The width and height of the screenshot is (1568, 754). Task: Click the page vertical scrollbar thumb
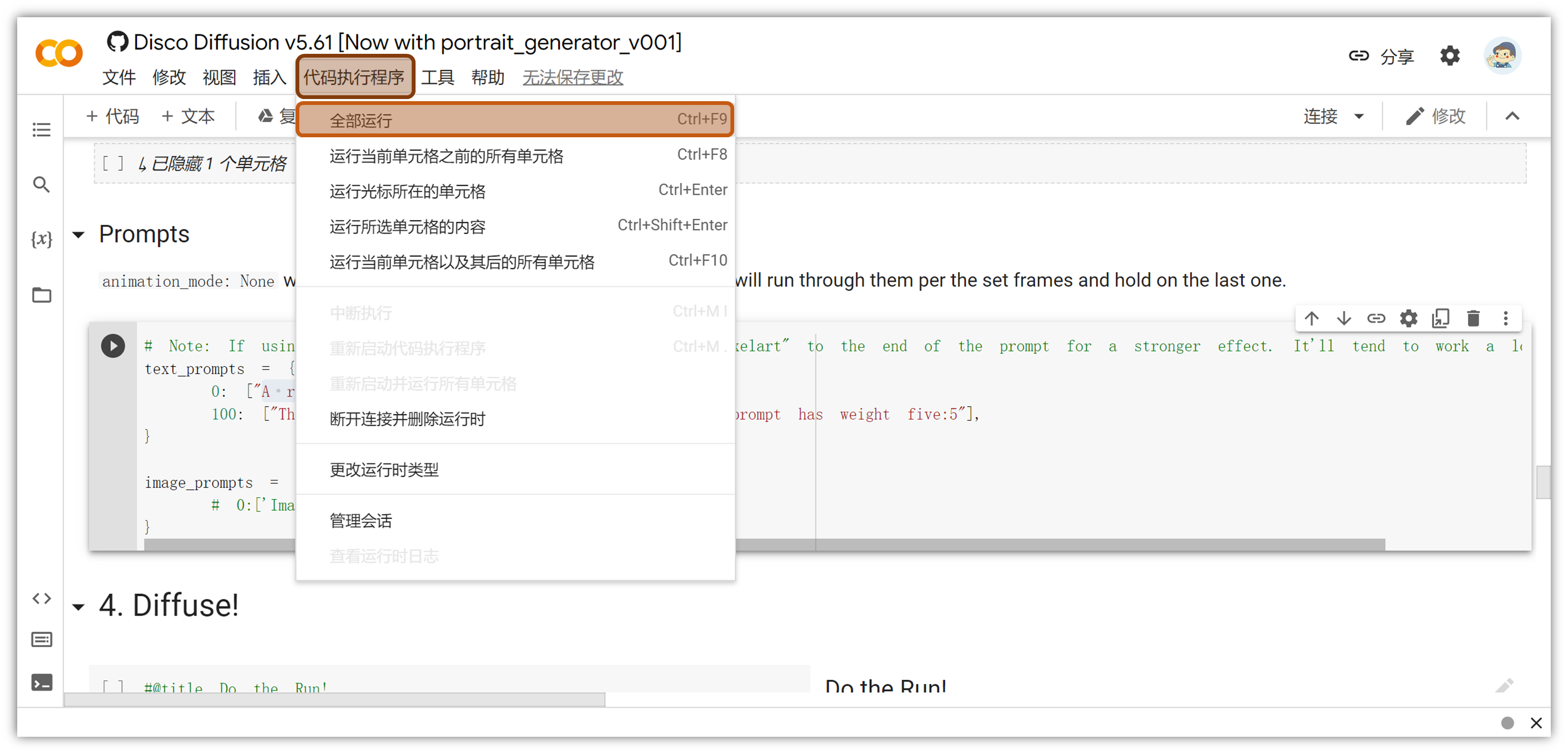1543,482
